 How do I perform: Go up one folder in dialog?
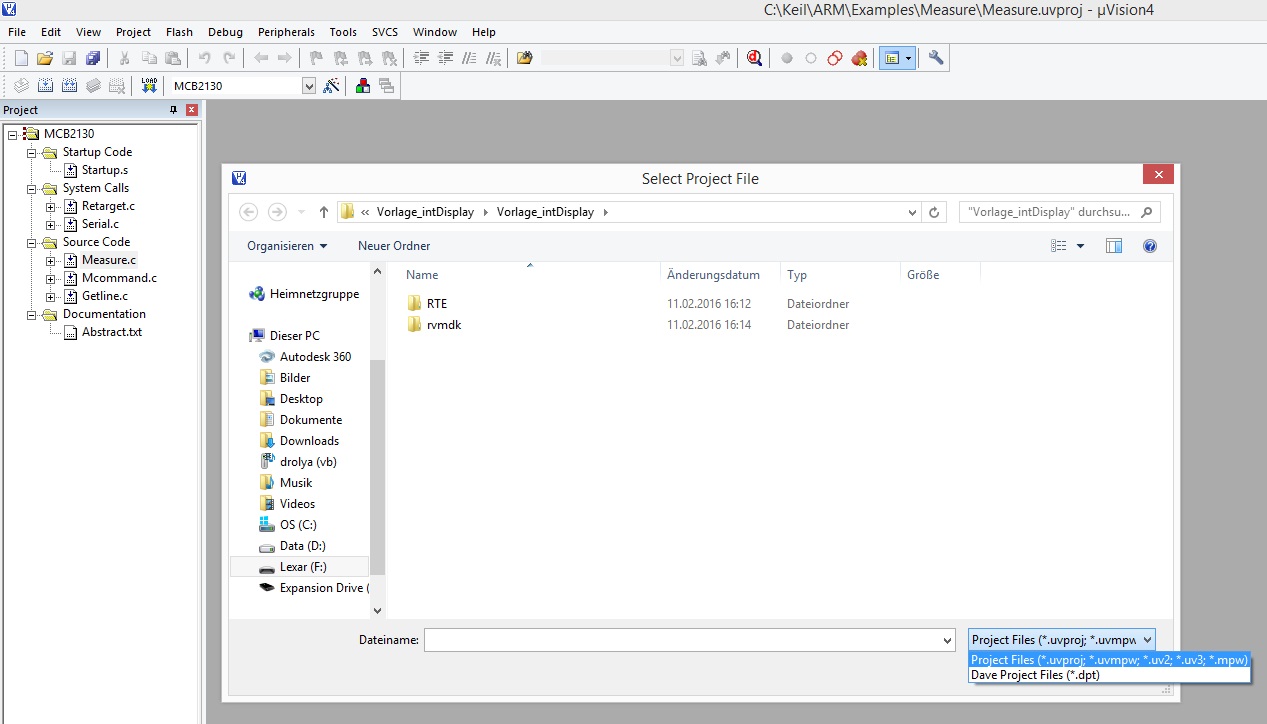click(x=324, y=212)
